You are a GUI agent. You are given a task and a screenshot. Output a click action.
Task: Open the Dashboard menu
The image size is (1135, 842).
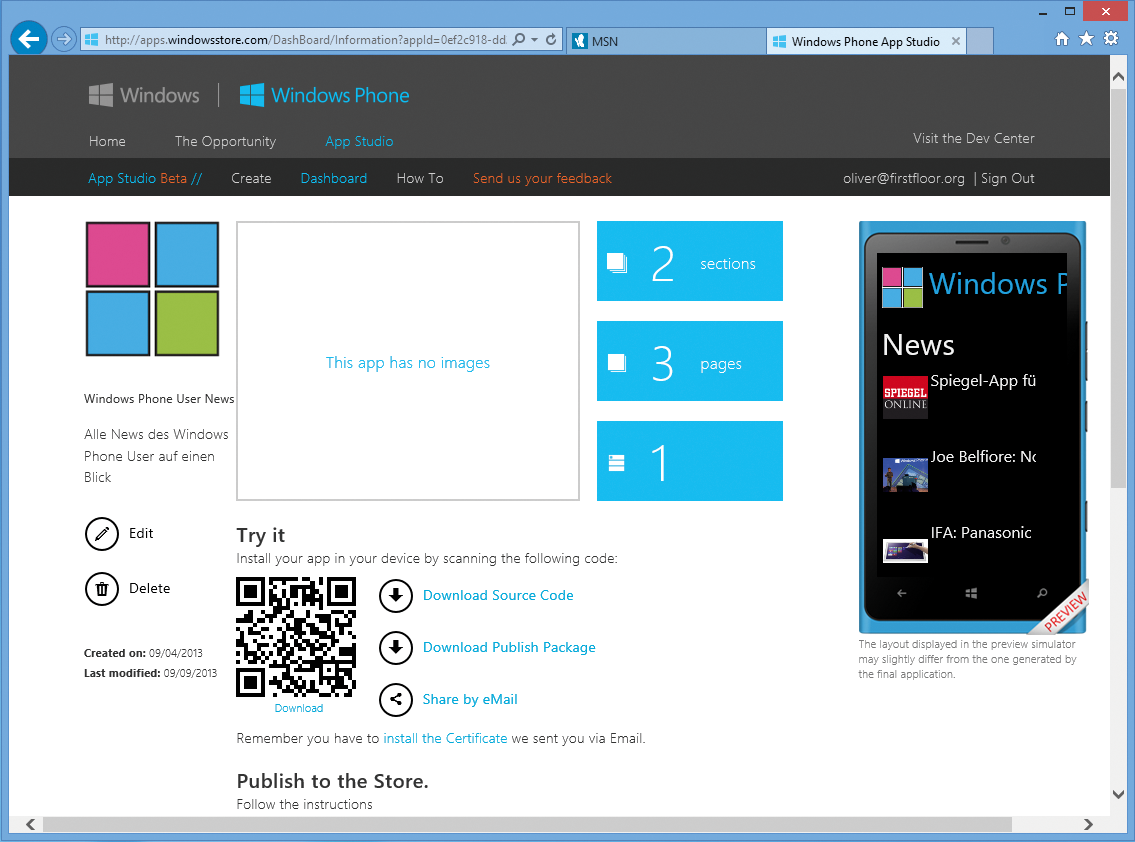coord(334,178)
